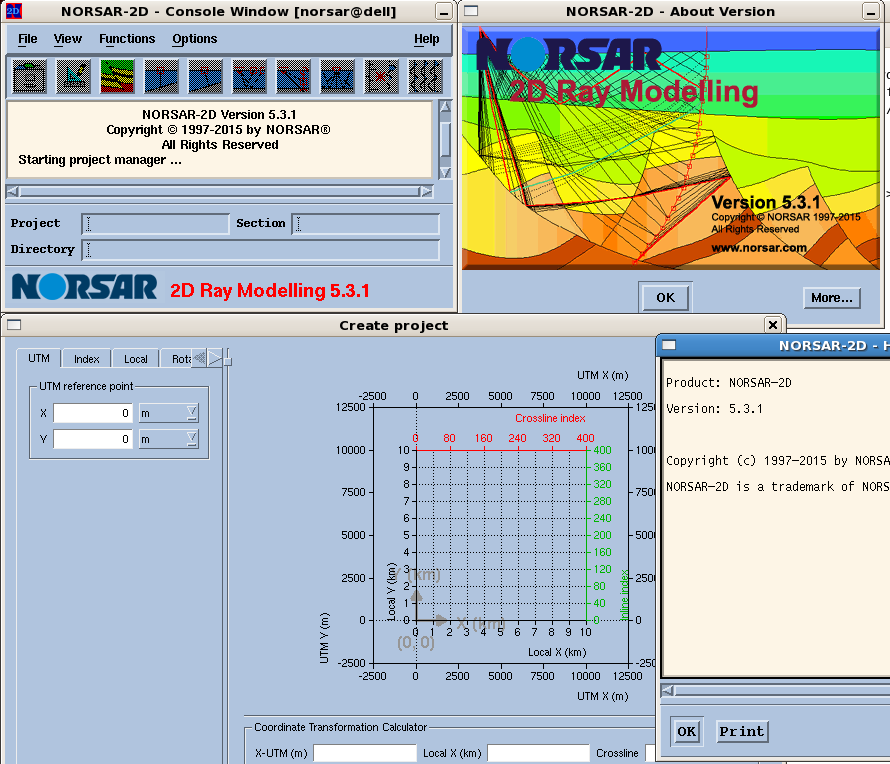
Task: Select the vertical single-ray tracing icon
Action: 162,76
